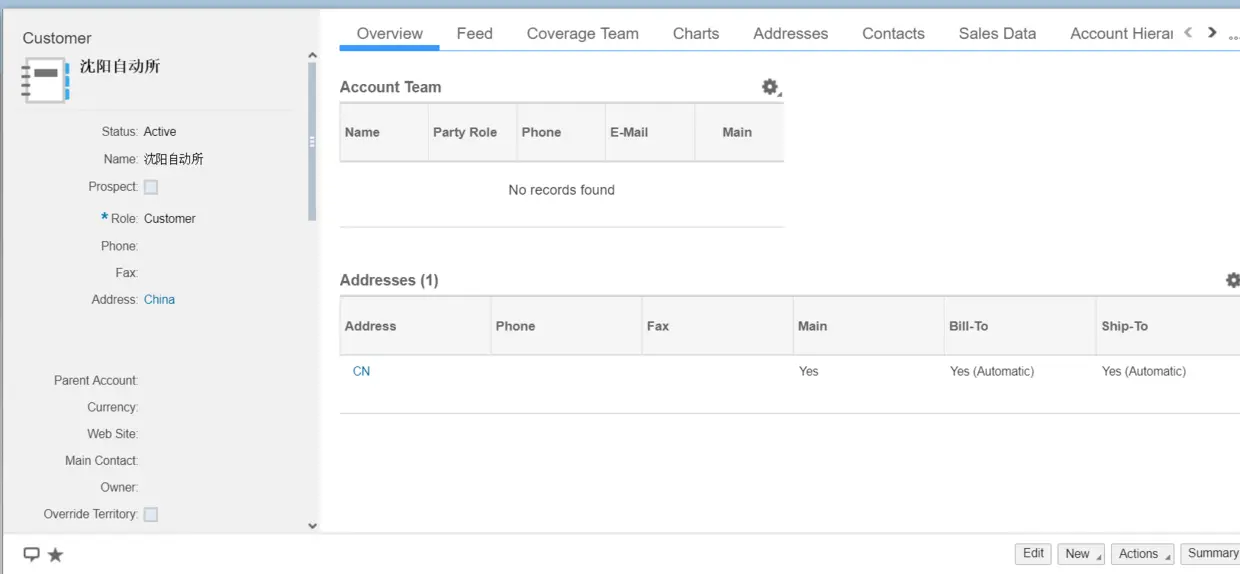Click the Edit button
1240x574 pixels.
click(x=1033, y=554)
